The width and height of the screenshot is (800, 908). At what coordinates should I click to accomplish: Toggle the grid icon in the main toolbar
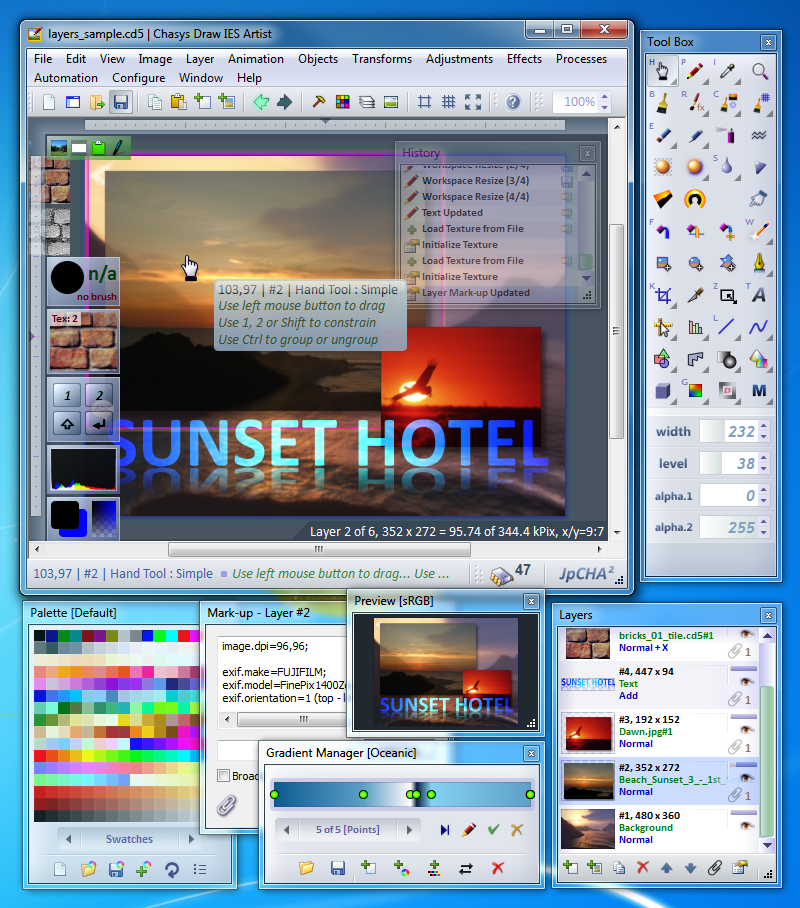coord(448,102)
